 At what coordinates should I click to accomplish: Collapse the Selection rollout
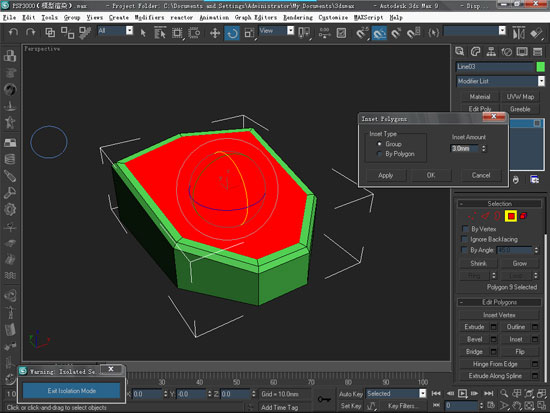point(499,204)
